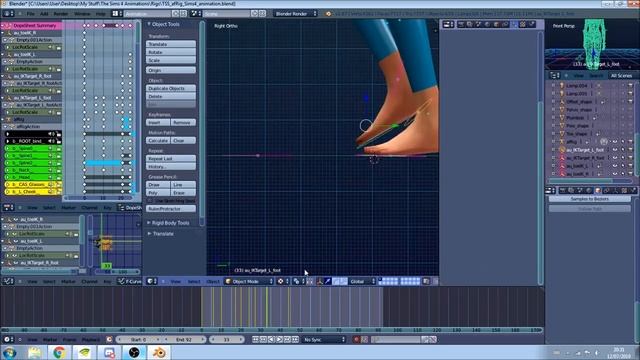Click the Ruler/Protractor button
Viewport: 640px width, 360px height.
coord(171,209)
